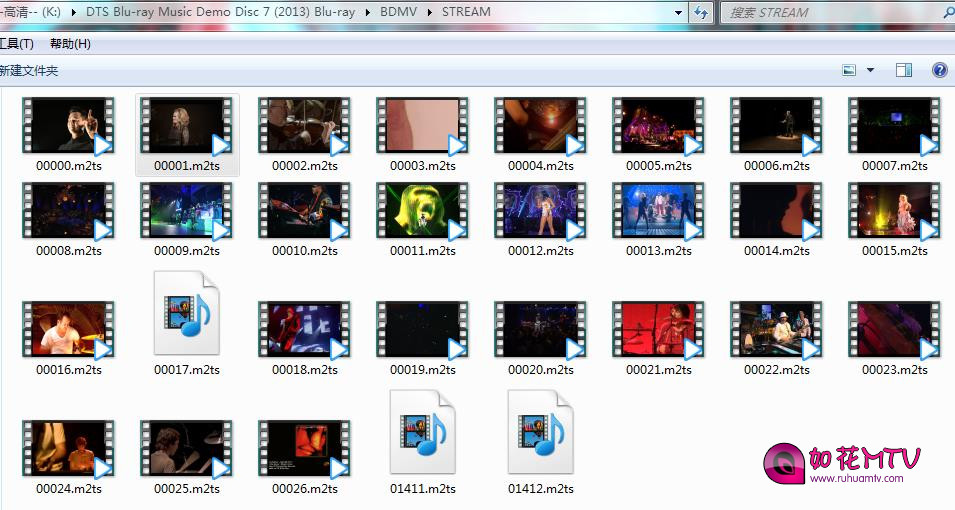
Task: Click the refresh button beside address bar
Action: (701, 13)
